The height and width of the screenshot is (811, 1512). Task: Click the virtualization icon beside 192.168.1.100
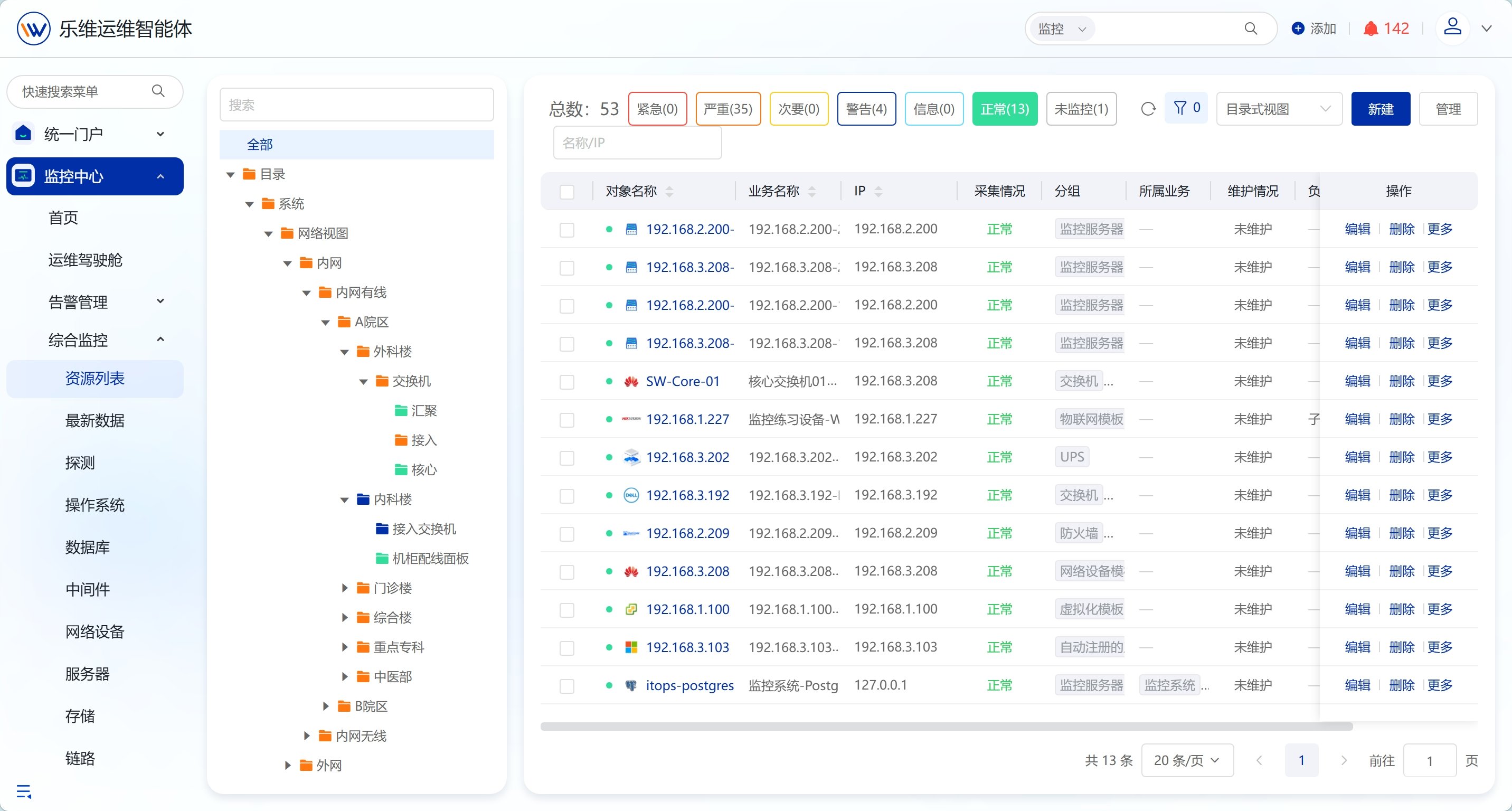tap(631, 609)
